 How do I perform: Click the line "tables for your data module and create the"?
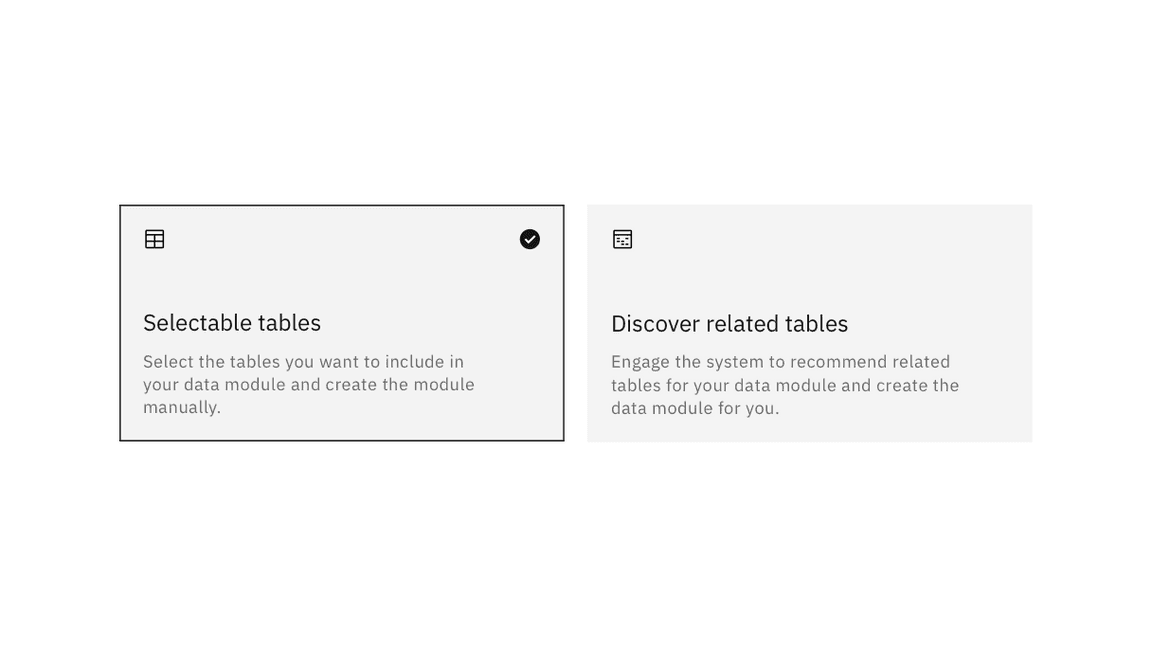pyautogui.click(x=785, y=385)
